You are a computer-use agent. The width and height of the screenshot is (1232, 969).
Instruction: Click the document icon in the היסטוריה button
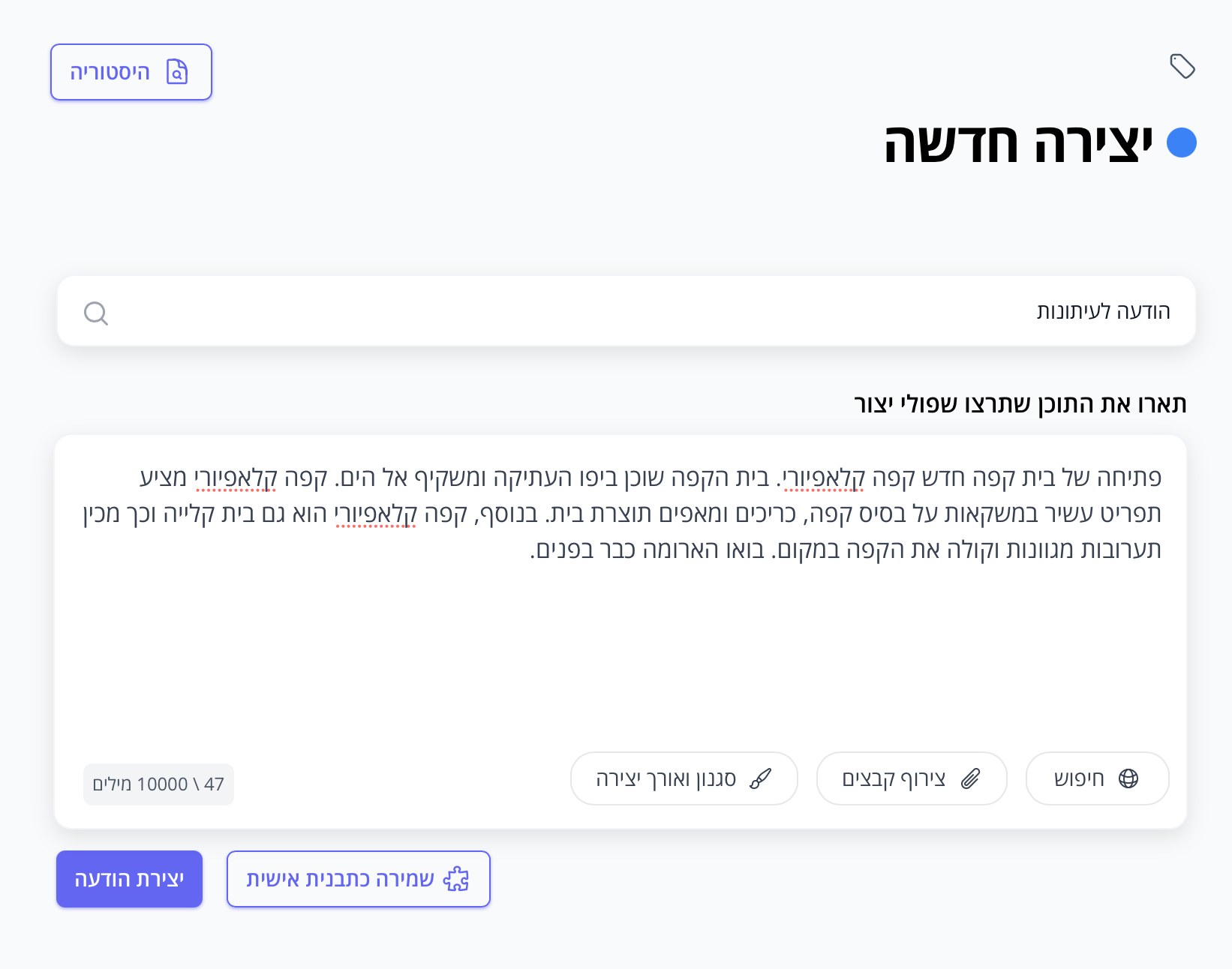coord(177,72)
